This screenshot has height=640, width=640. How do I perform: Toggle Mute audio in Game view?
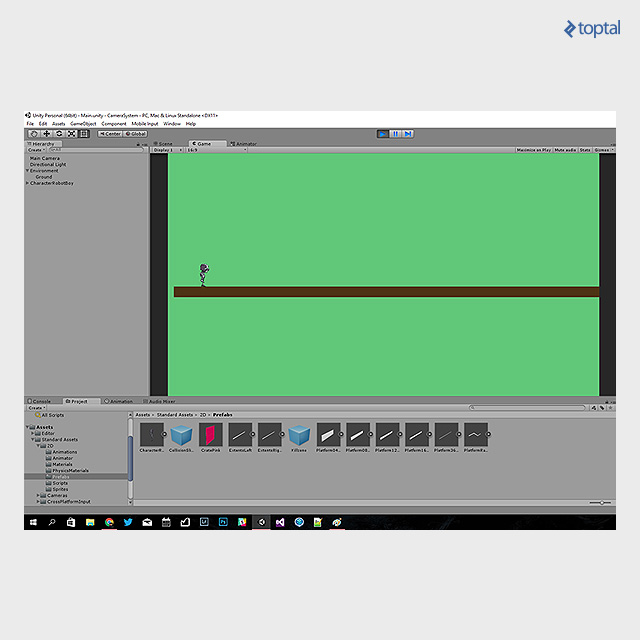coord(565,150)
